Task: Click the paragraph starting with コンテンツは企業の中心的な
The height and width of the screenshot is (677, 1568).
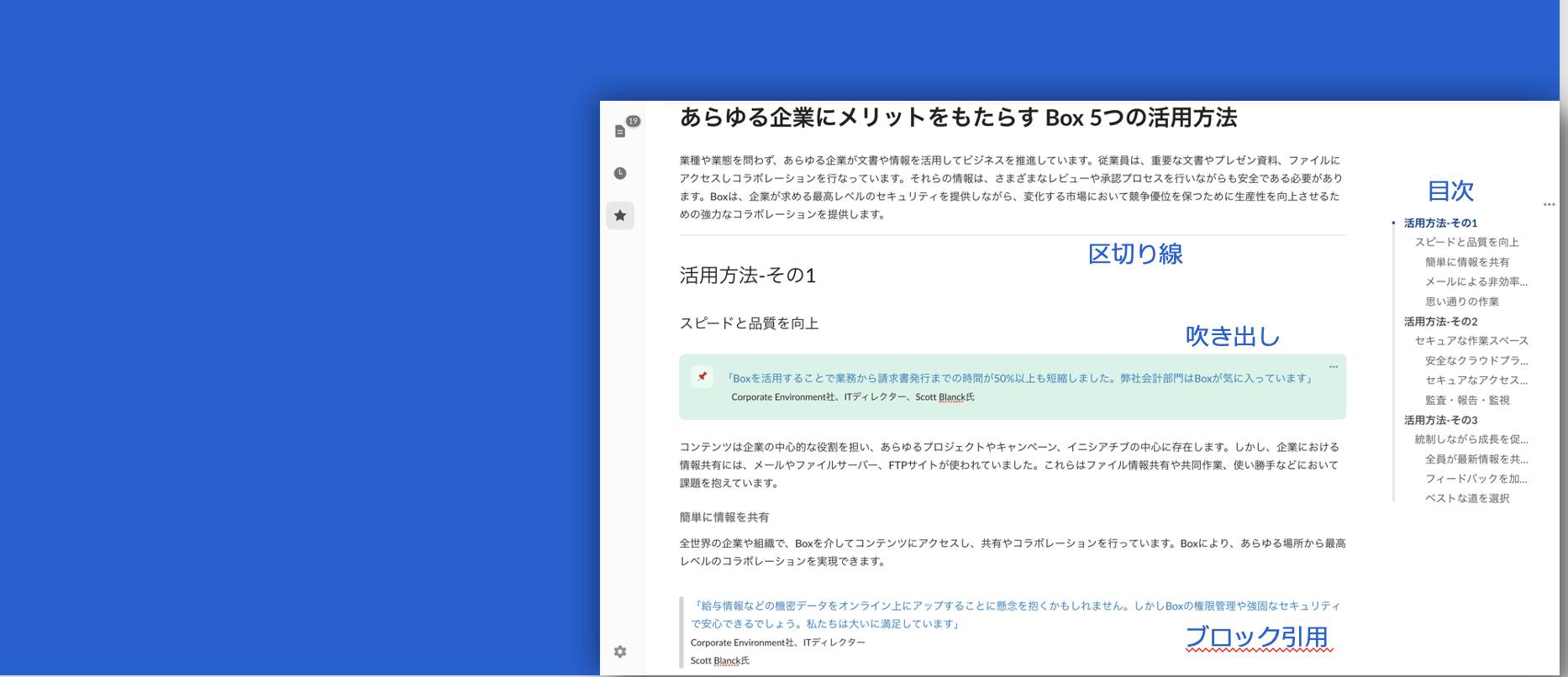Action: point(1009,465)
